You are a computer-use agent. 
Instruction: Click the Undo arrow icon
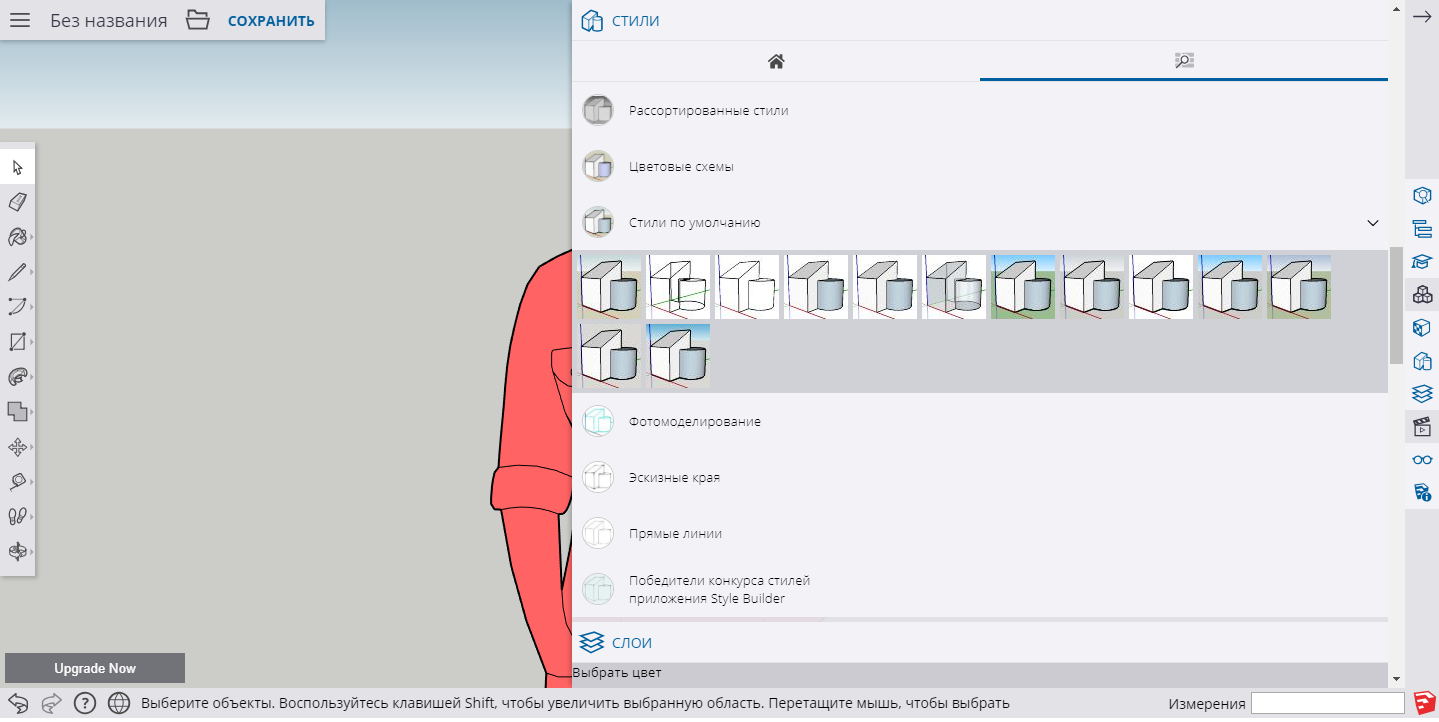click(19, 703)
